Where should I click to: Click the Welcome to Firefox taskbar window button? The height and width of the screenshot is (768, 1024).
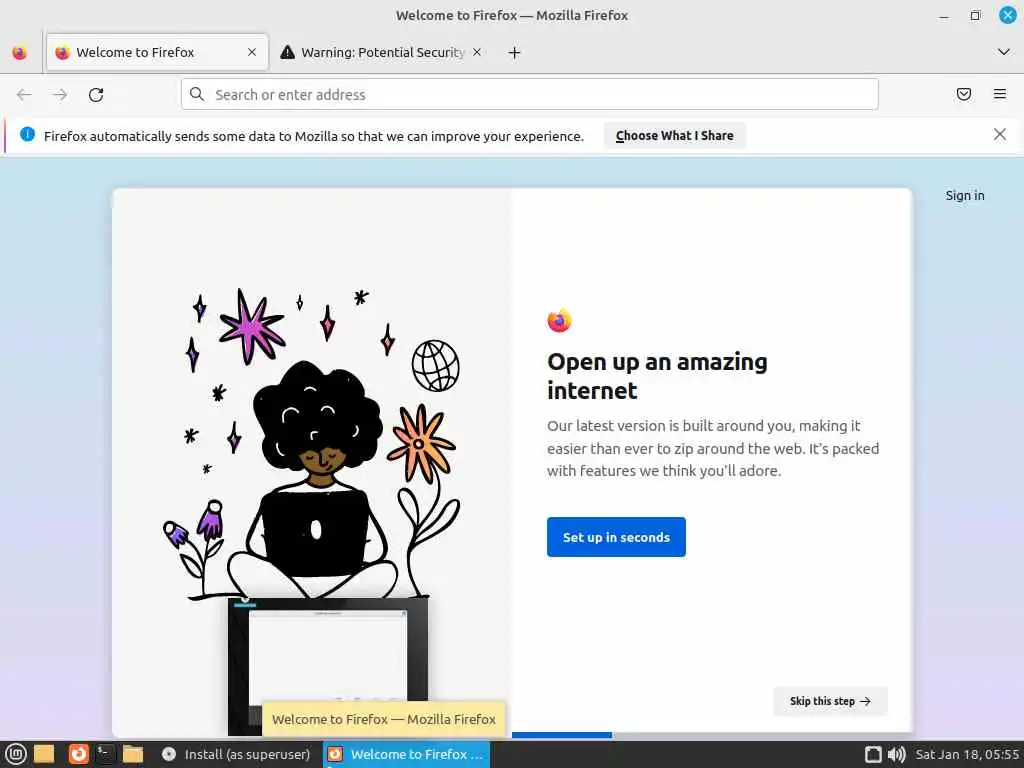406,754
